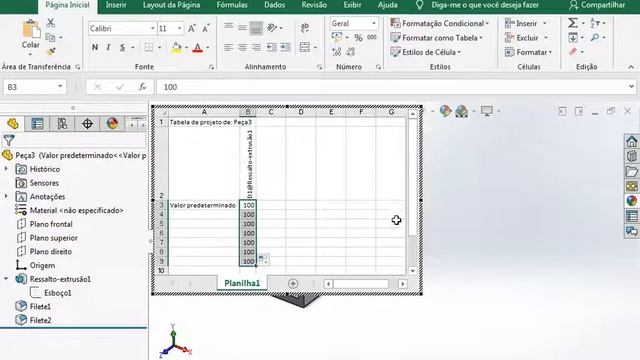Open Formatação Condicional menu
Screen dimensions: 640x360
coord(440,23)
